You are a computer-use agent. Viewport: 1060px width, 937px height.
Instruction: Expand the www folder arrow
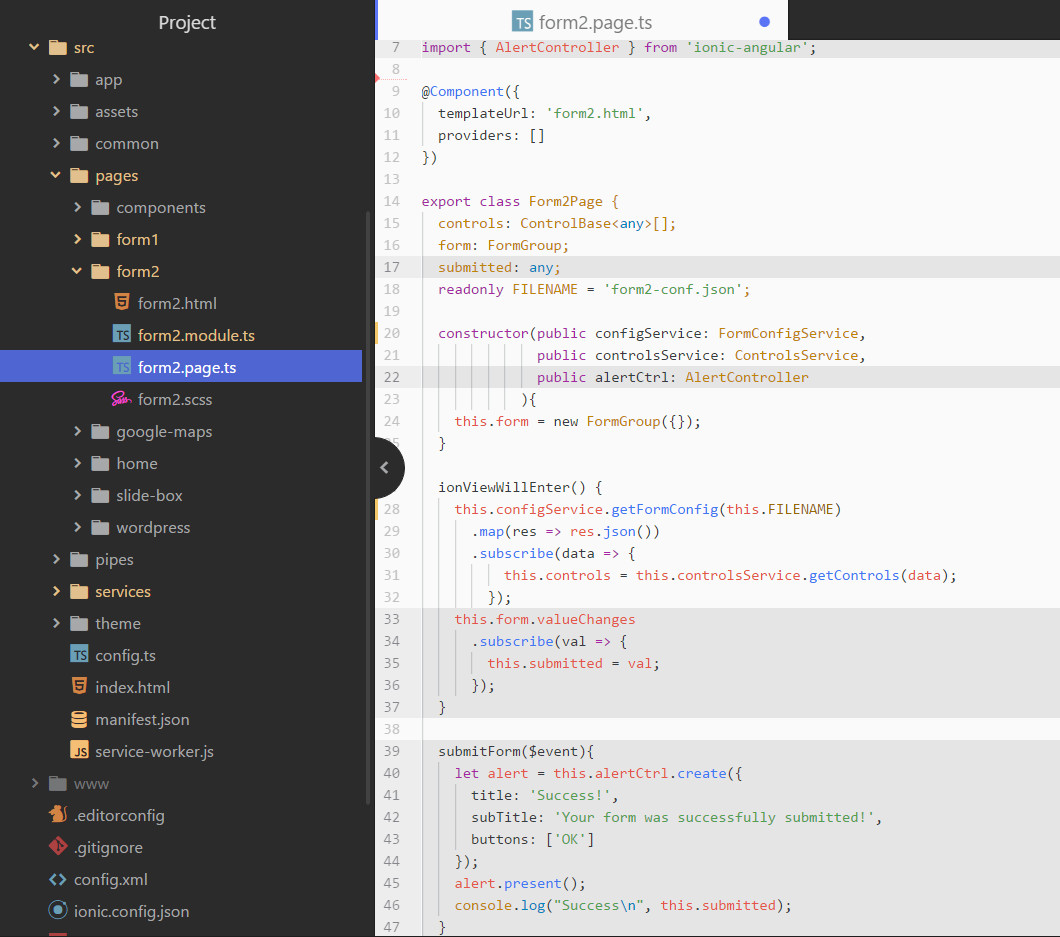(35, 783)
